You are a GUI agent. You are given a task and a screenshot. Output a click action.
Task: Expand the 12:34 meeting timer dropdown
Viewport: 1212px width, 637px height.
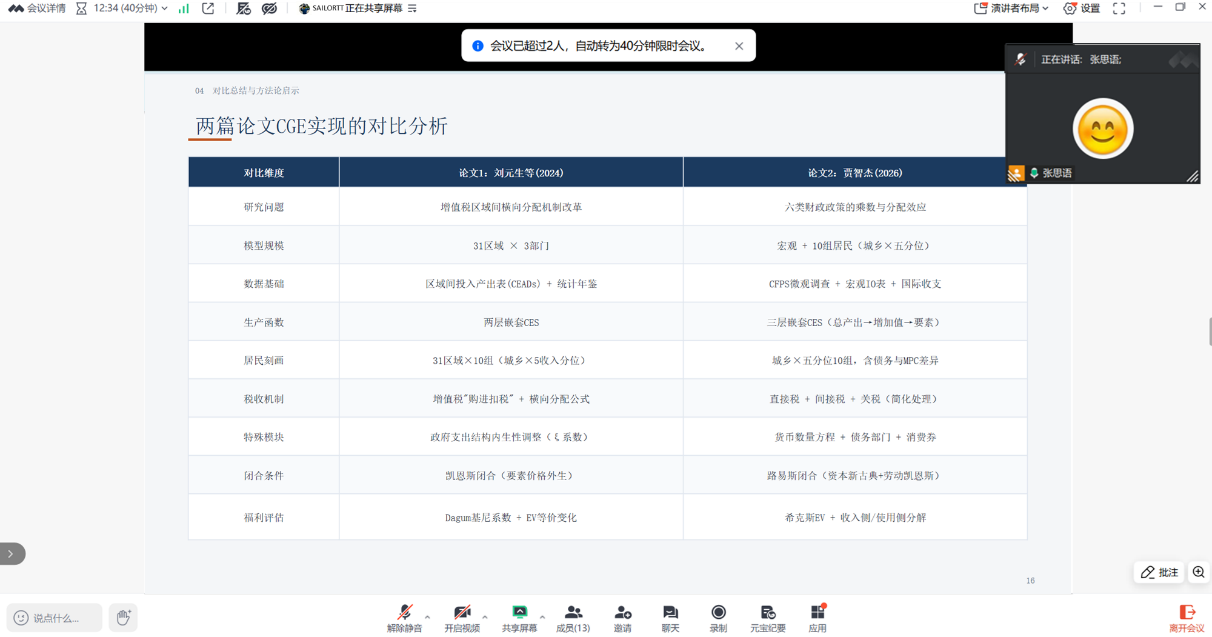[164, 9]
